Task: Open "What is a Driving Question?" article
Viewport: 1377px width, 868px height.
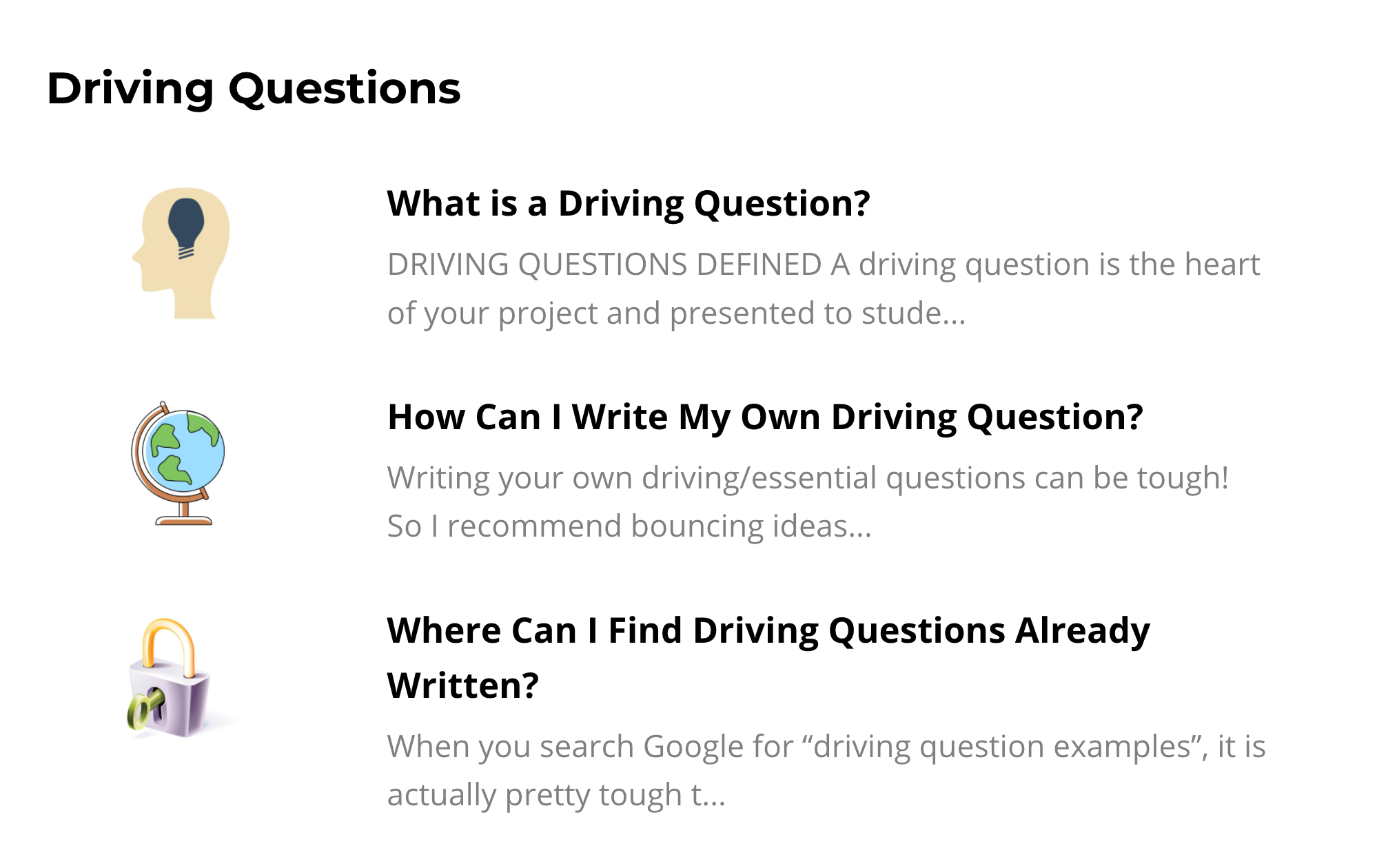Action: [629, 203]
